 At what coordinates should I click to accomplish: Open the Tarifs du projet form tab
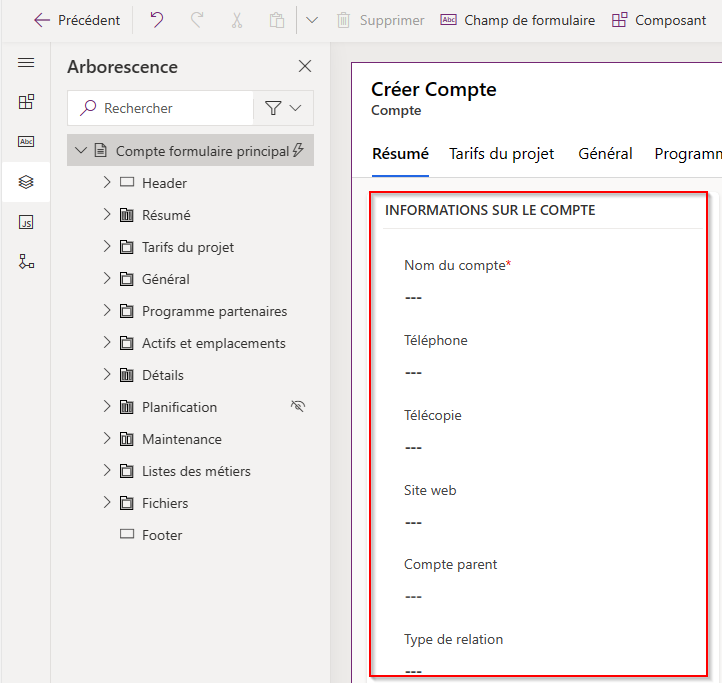[x=501, y=154]
